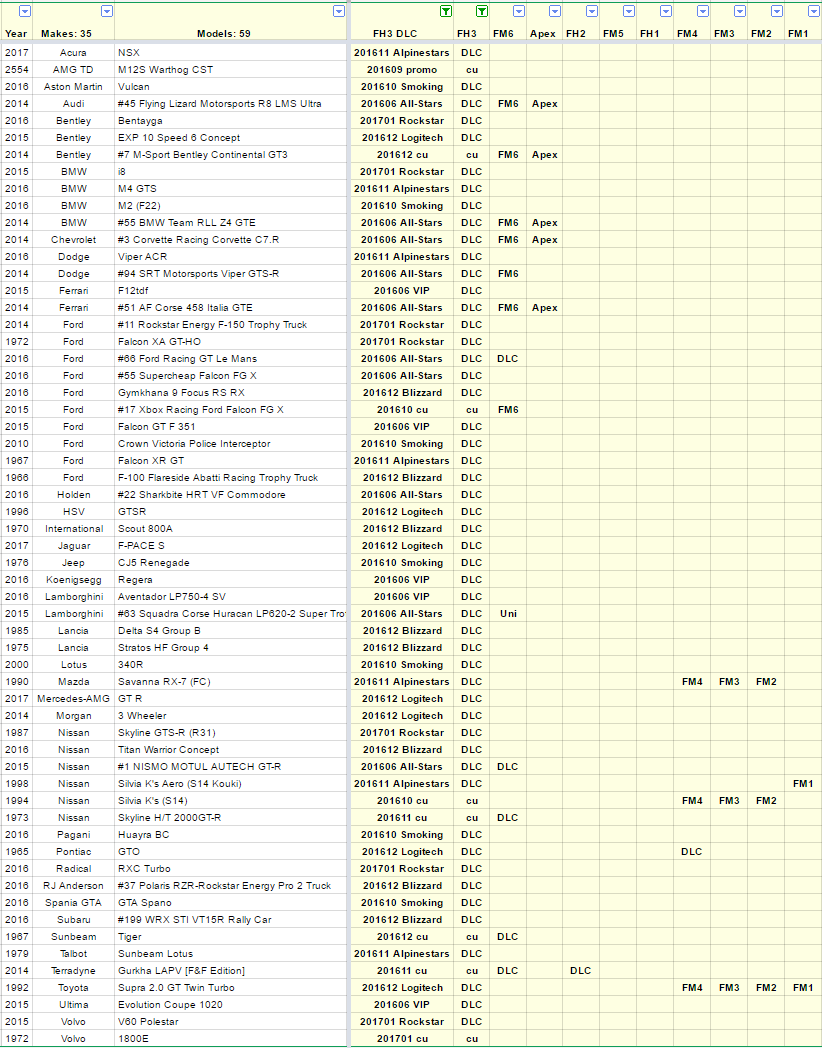Select the 'Gymkhana 9 Focus RS RX' cell
This screenshot has height=1048, width=822.
pos(231,393)
